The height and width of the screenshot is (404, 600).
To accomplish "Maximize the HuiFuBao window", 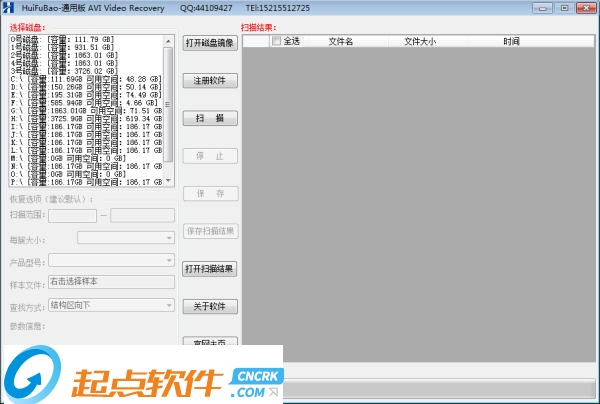I will pos(564,8).
